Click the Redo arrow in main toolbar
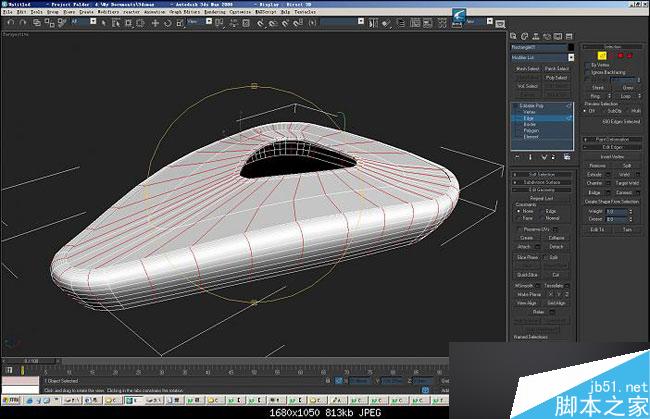650x419 pixels. 23,23
